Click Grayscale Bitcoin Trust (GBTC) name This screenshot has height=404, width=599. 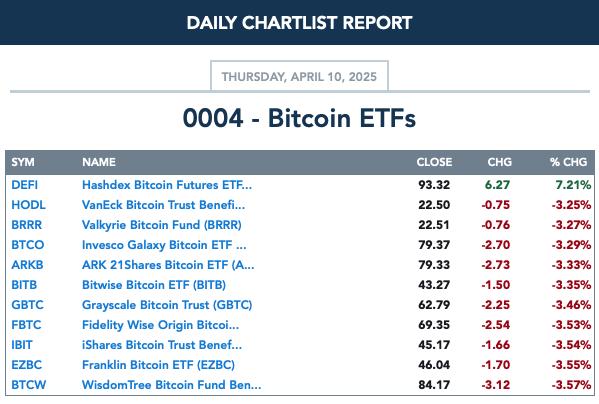coord(167,305)
